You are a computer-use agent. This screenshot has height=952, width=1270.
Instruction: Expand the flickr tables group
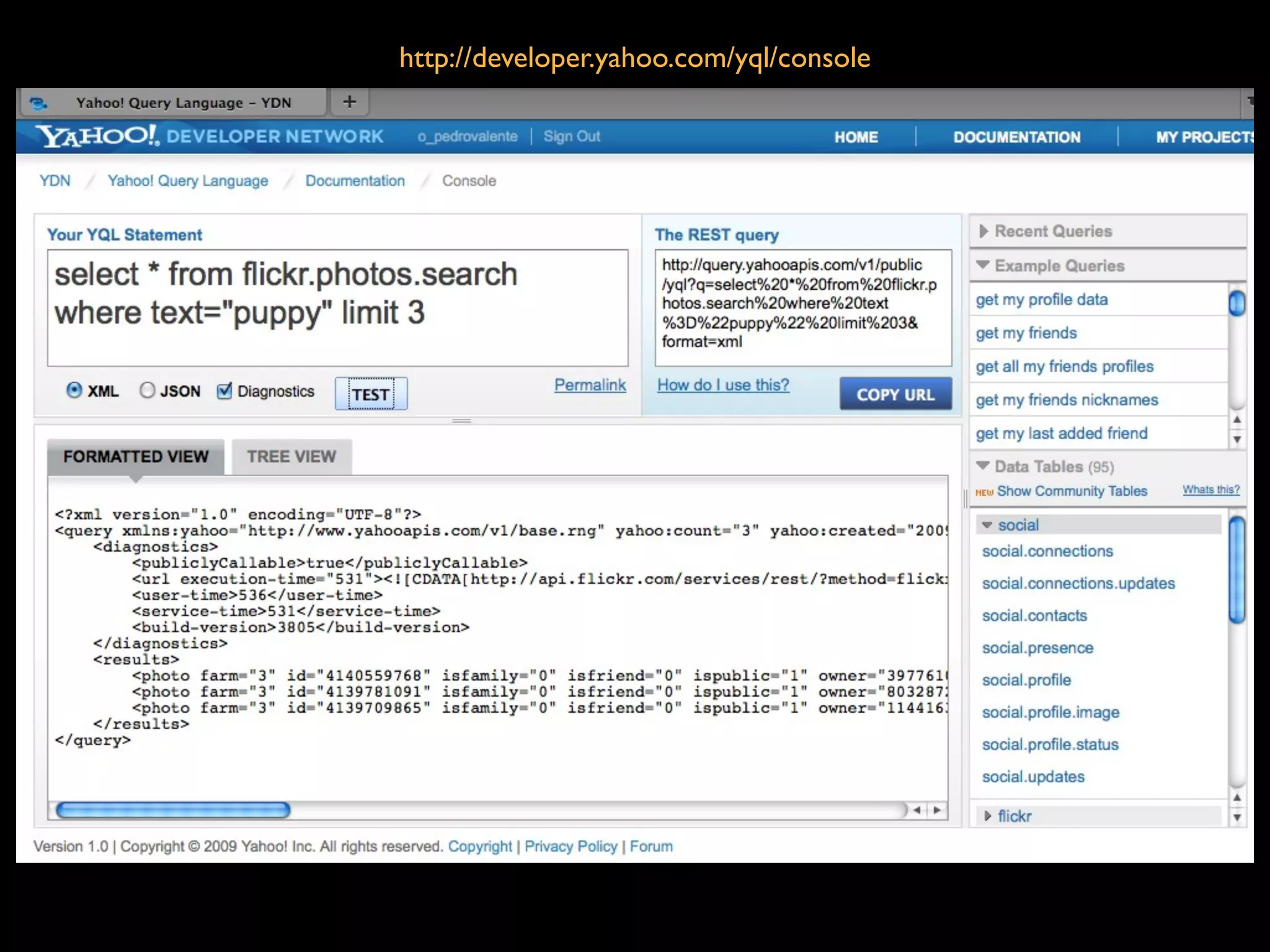tap(988, 816)
